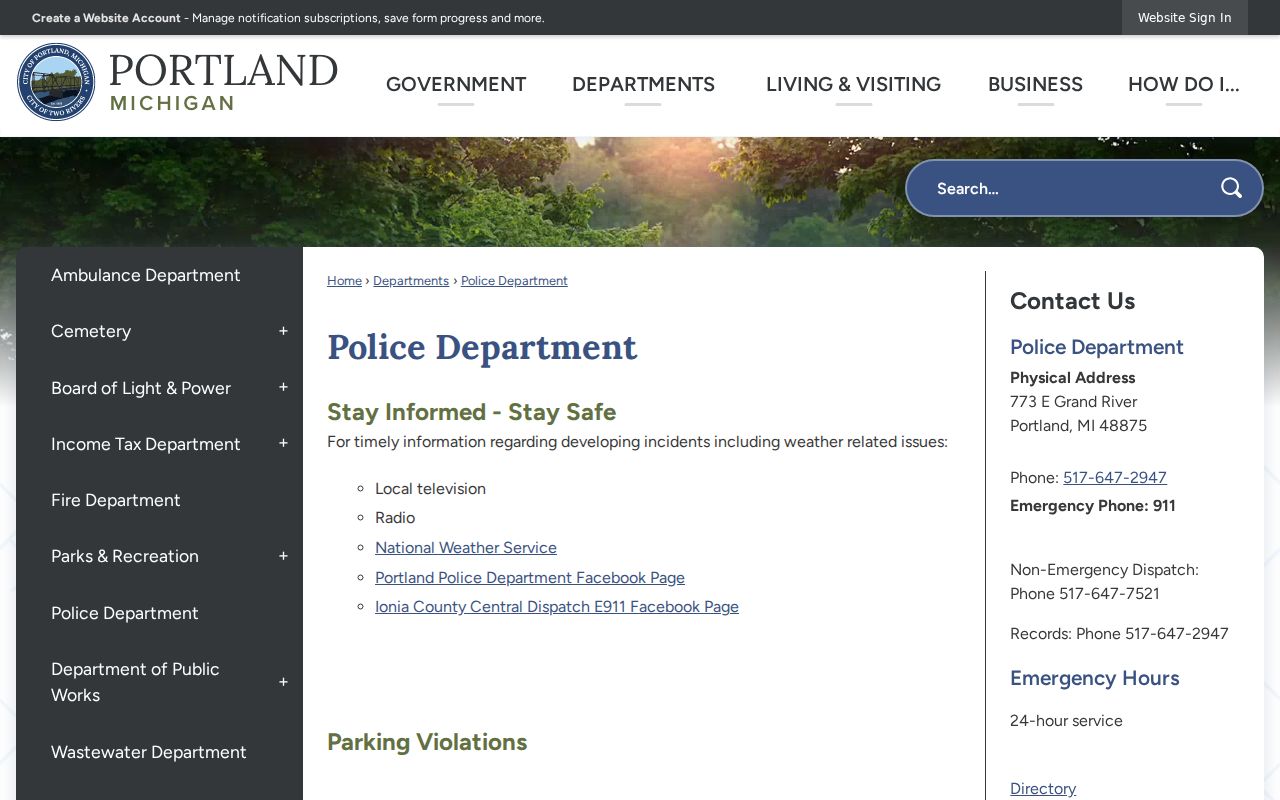Go to Home breadcrumb link
The height and width of the screenshot is (800, 1280).
coord(344,281)
